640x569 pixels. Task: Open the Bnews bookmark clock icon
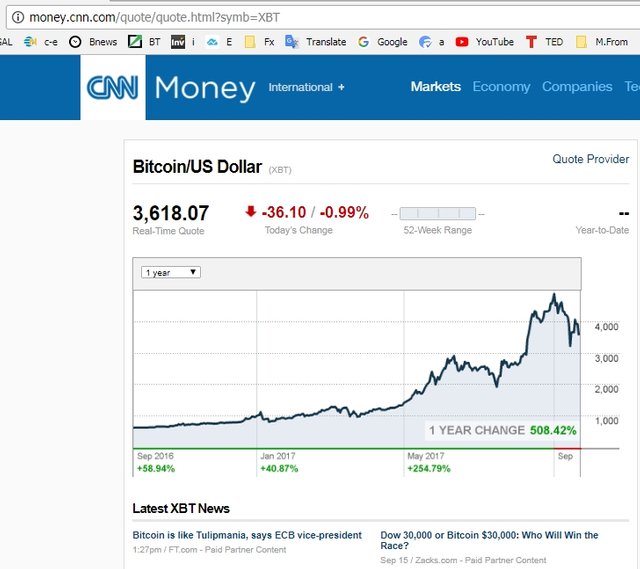(x=75, y=42)
